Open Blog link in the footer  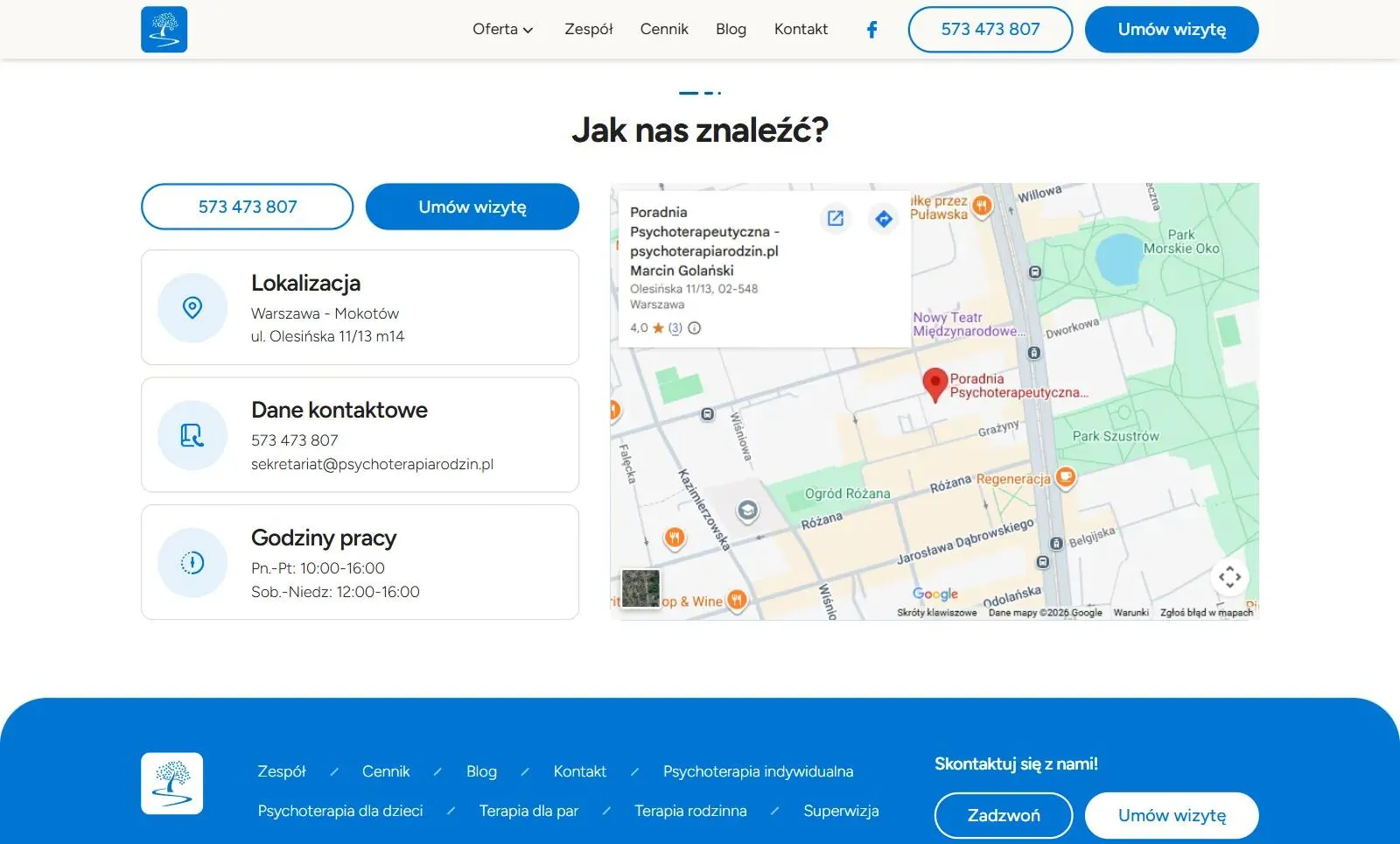(x=481, y=771)
